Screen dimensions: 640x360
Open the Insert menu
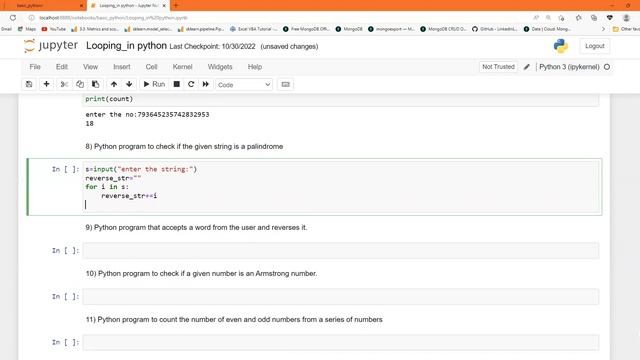122,67
